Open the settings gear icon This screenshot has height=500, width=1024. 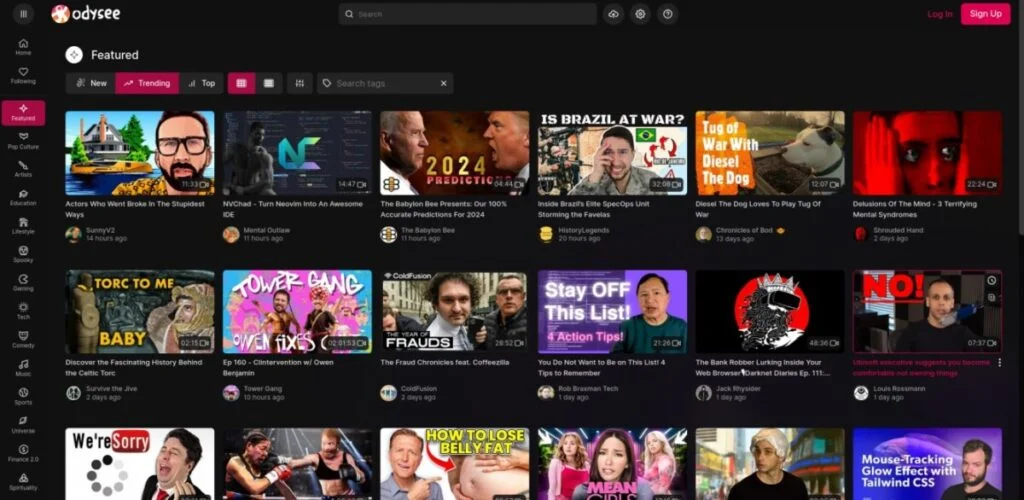(x=640, y=14)
